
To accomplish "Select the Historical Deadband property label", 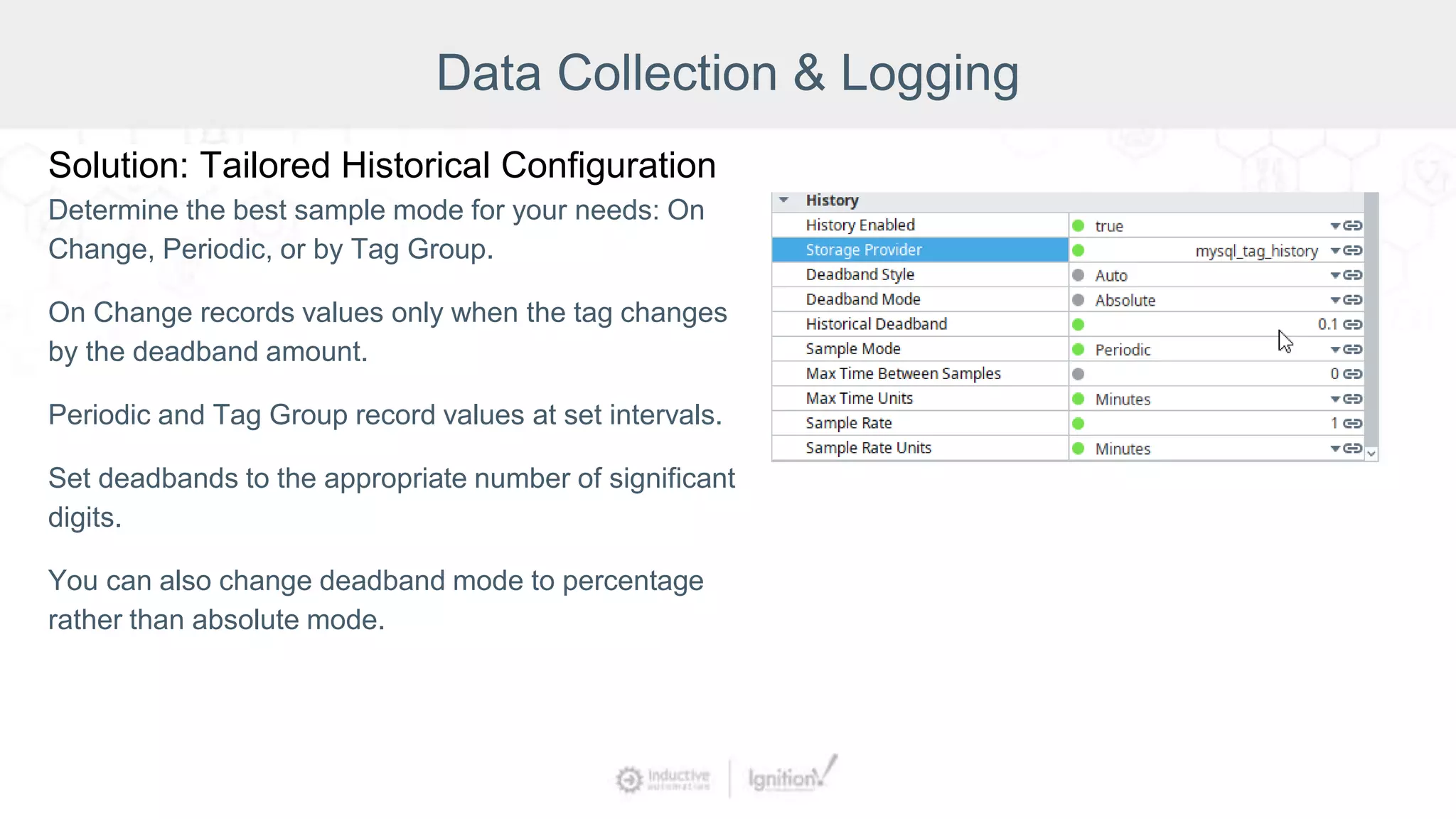I will (x=877, y=324).
